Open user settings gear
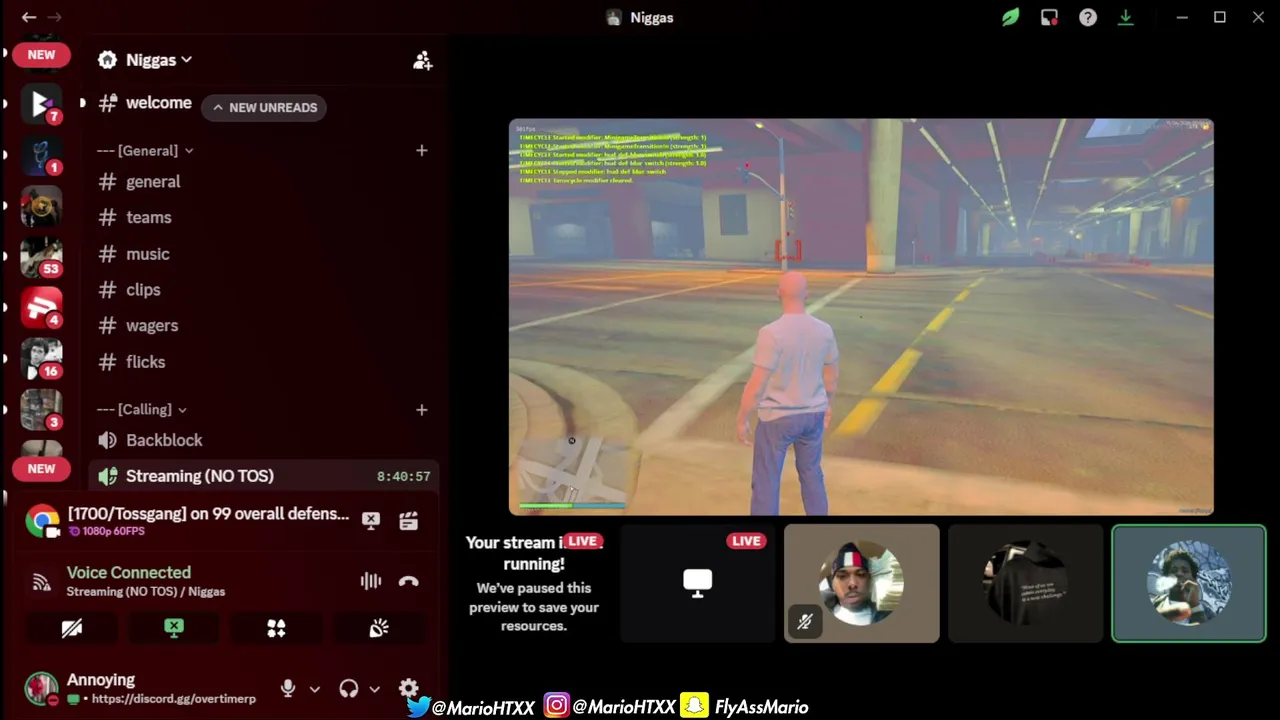 [408, 688]
